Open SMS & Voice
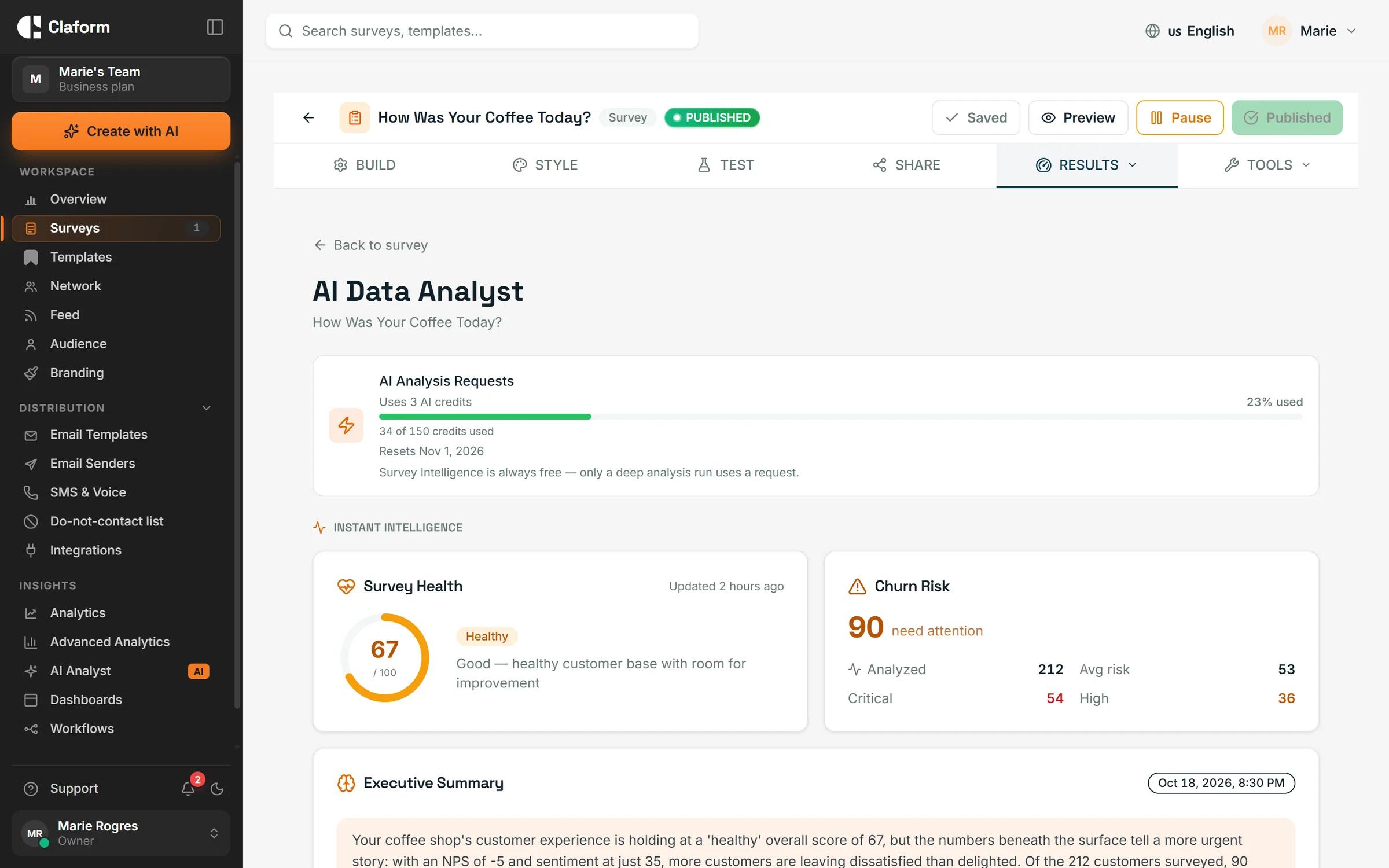The height and width of the screenshot is (868, 1389). (116, 492)
